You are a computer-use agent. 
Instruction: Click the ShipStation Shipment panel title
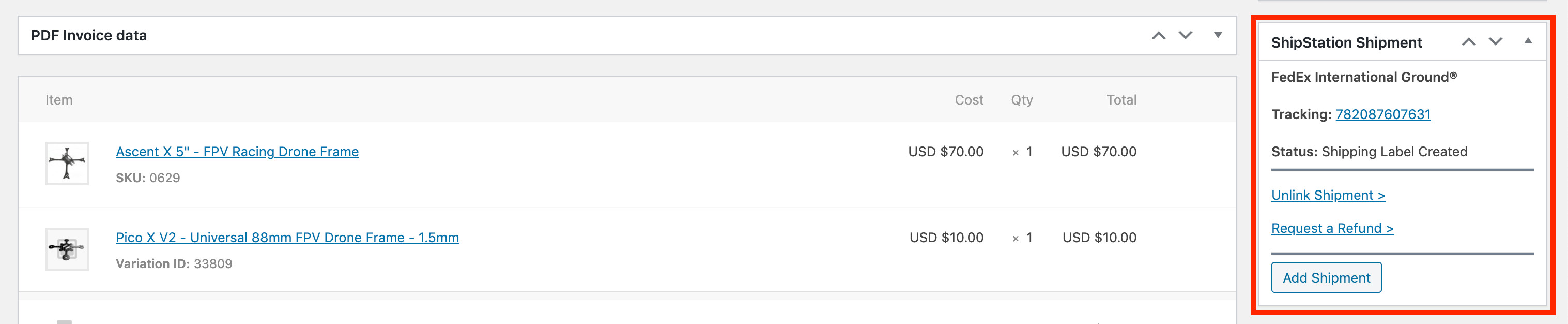[1346, 42]
